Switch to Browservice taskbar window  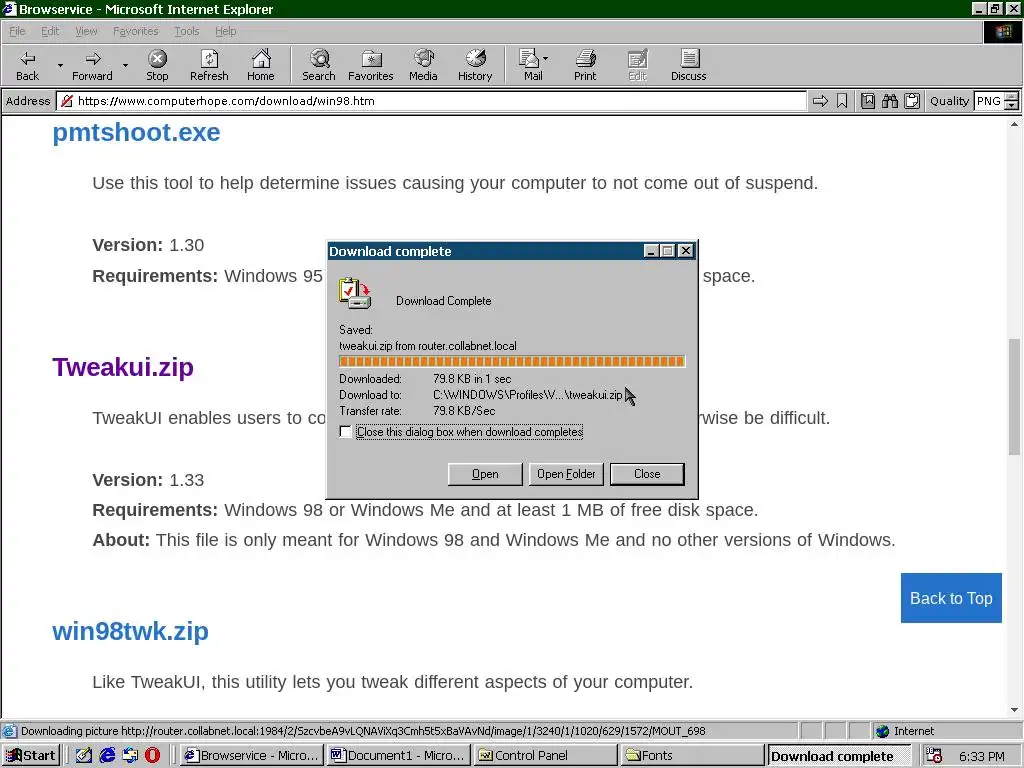[x=251, y=756]
